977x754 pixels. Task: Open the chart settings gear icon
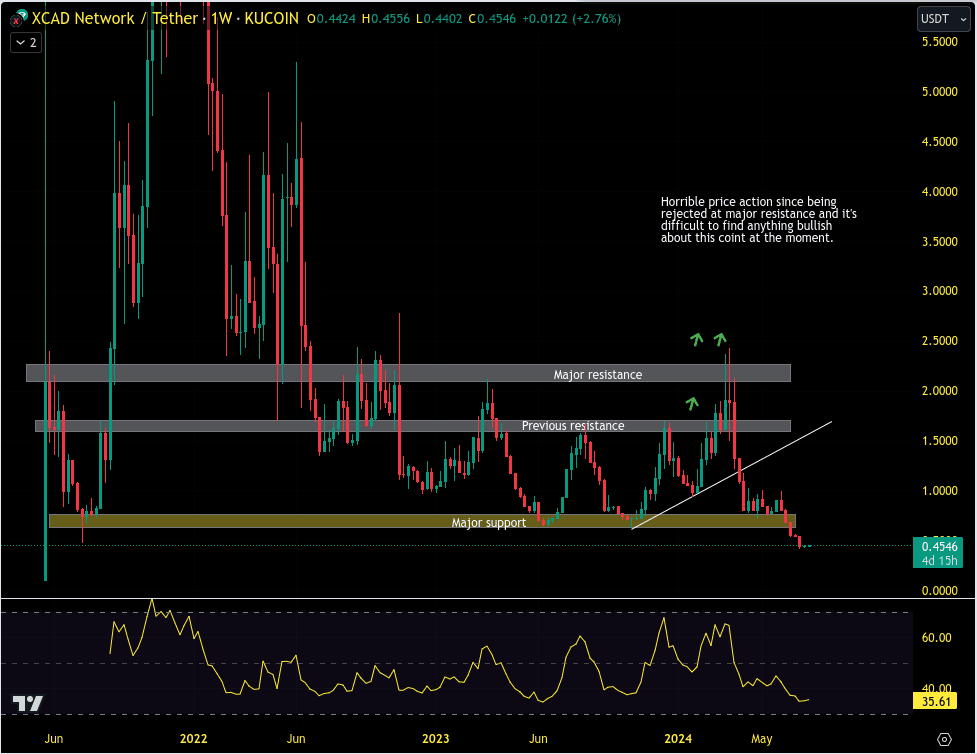(x=944, y=739)
